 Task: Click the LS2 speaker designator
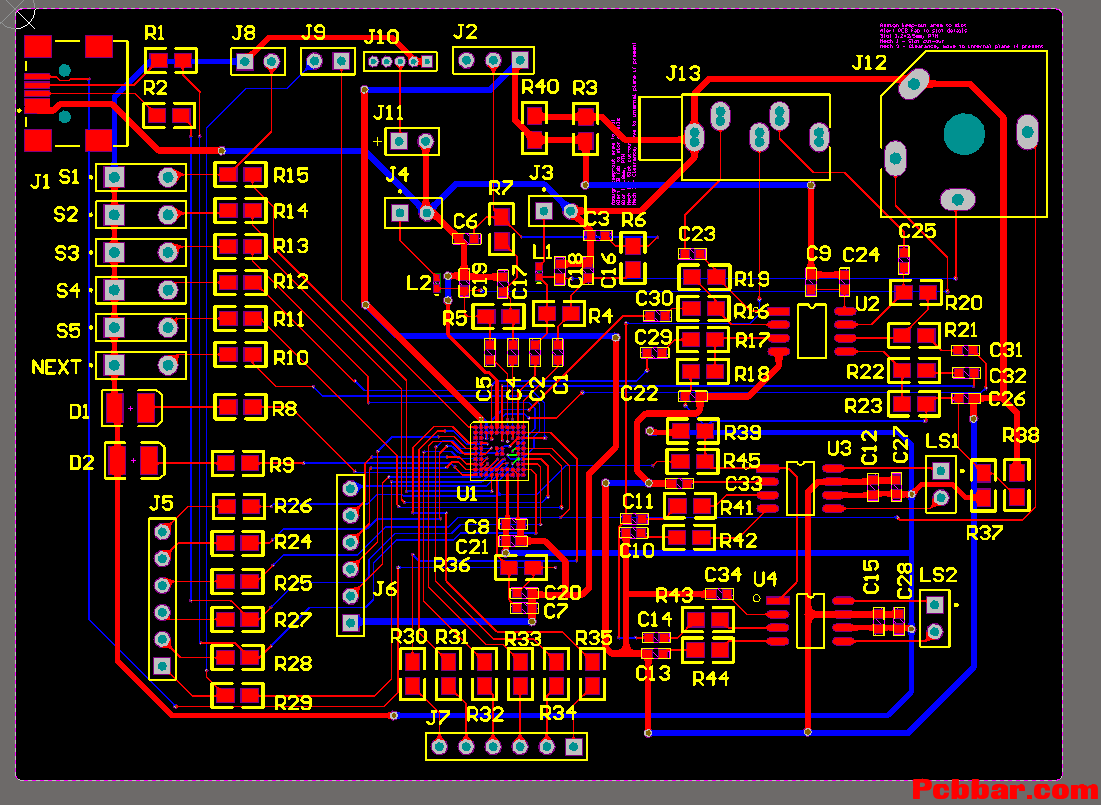(x=939, y=575)
